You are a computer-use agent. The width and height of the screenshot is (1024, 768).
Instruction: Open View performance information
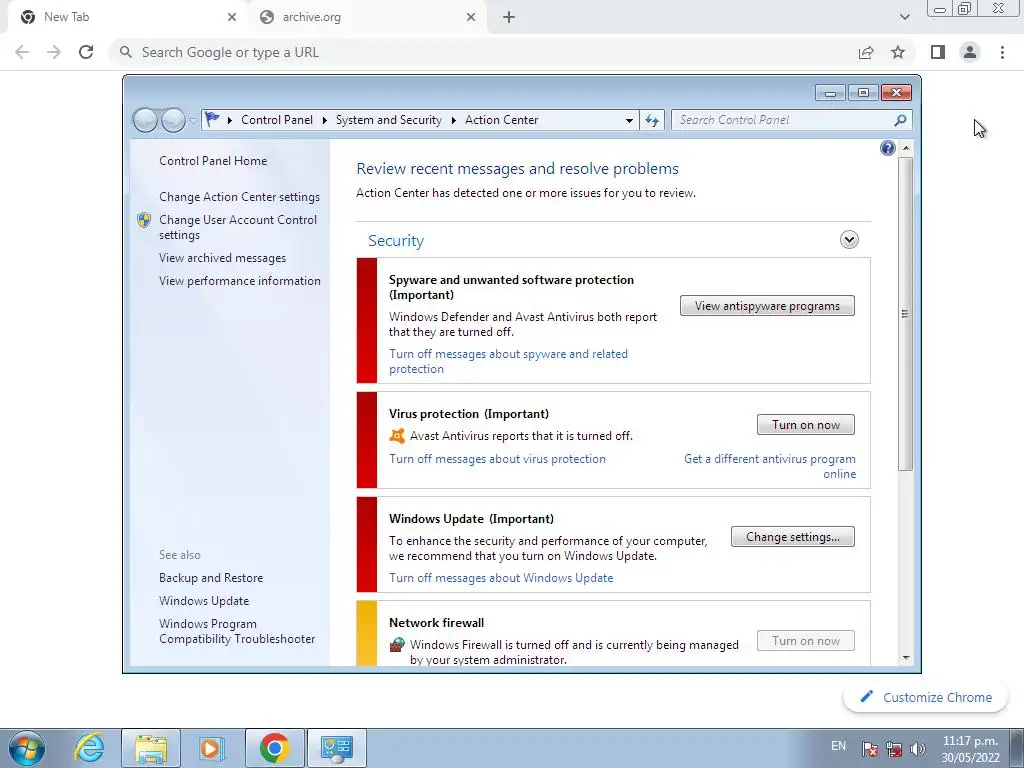click(x=240, y=281)
